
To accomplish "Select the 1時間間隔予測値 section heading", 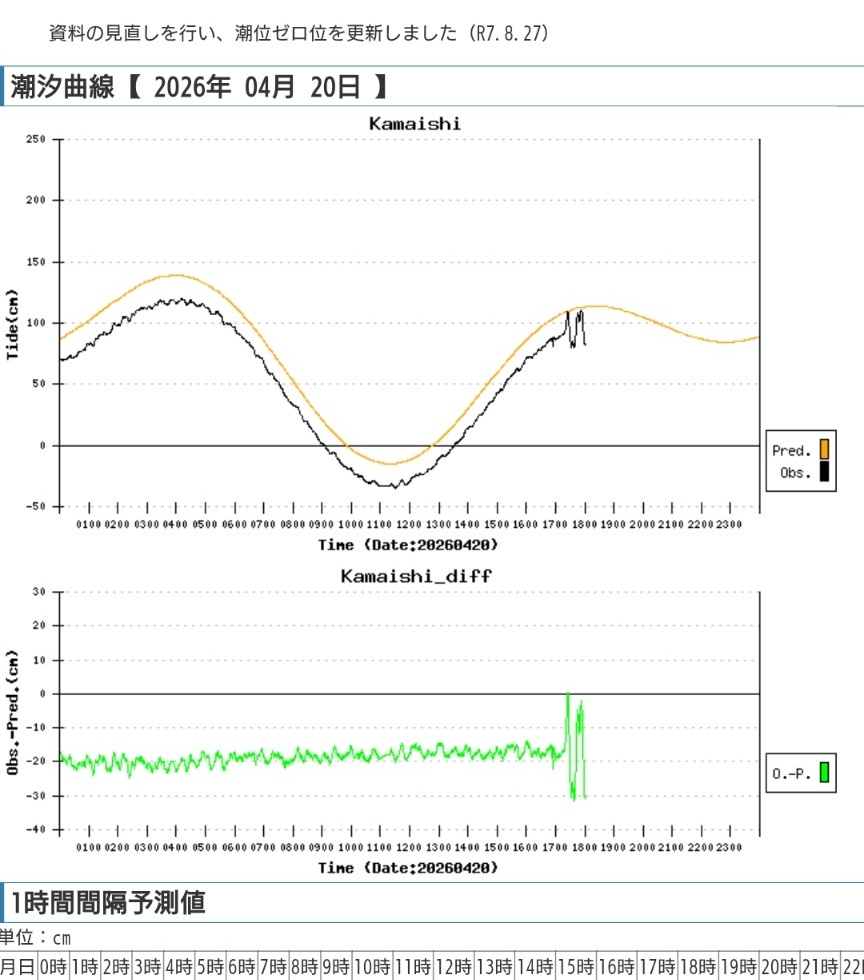I will tap(108, 903).
